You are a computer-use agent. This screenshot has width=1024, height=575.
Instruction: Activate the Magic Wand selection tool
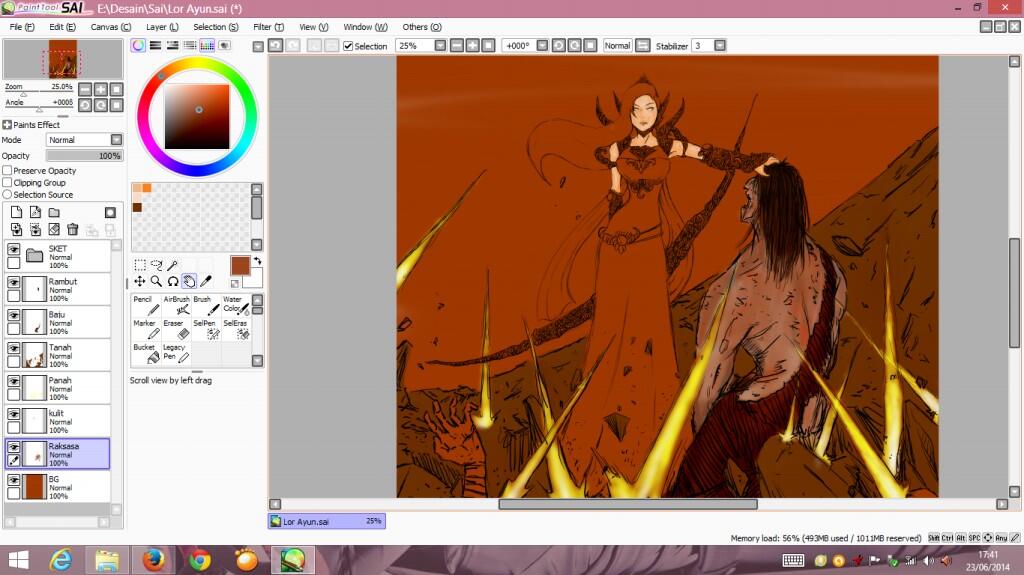[x=173, y=265]
